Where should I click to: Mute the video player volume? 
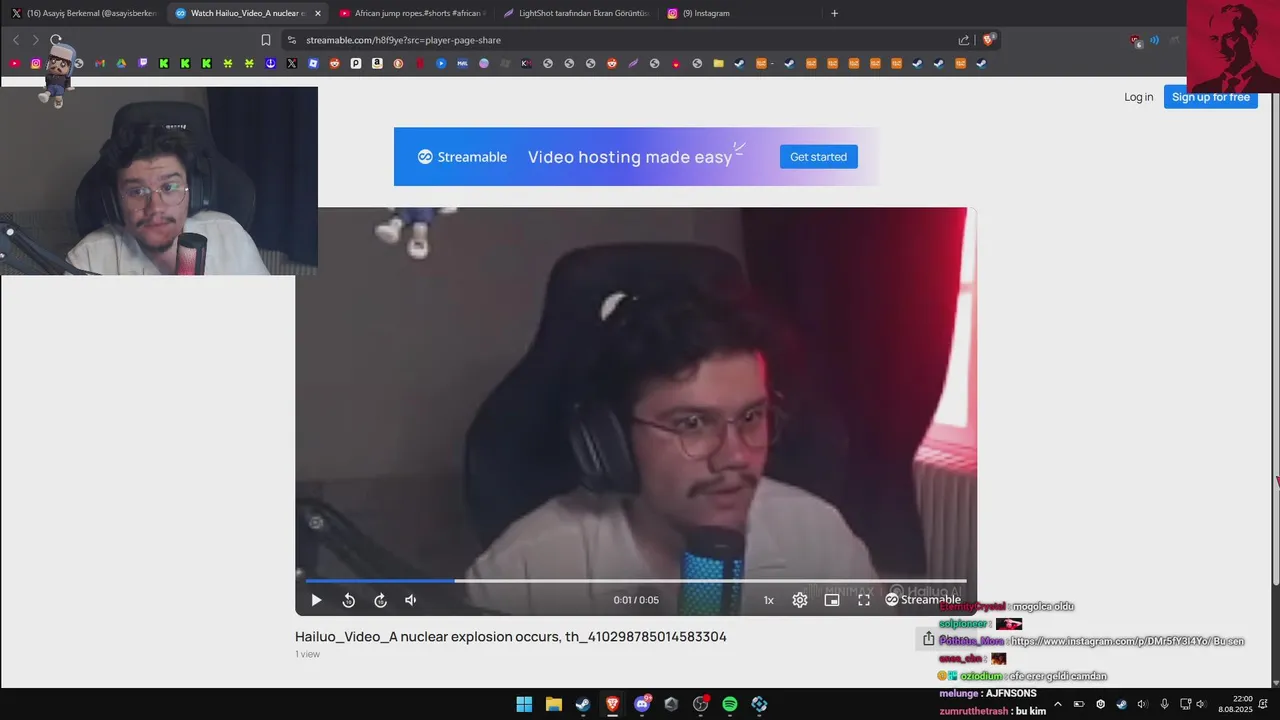(411, 600)
